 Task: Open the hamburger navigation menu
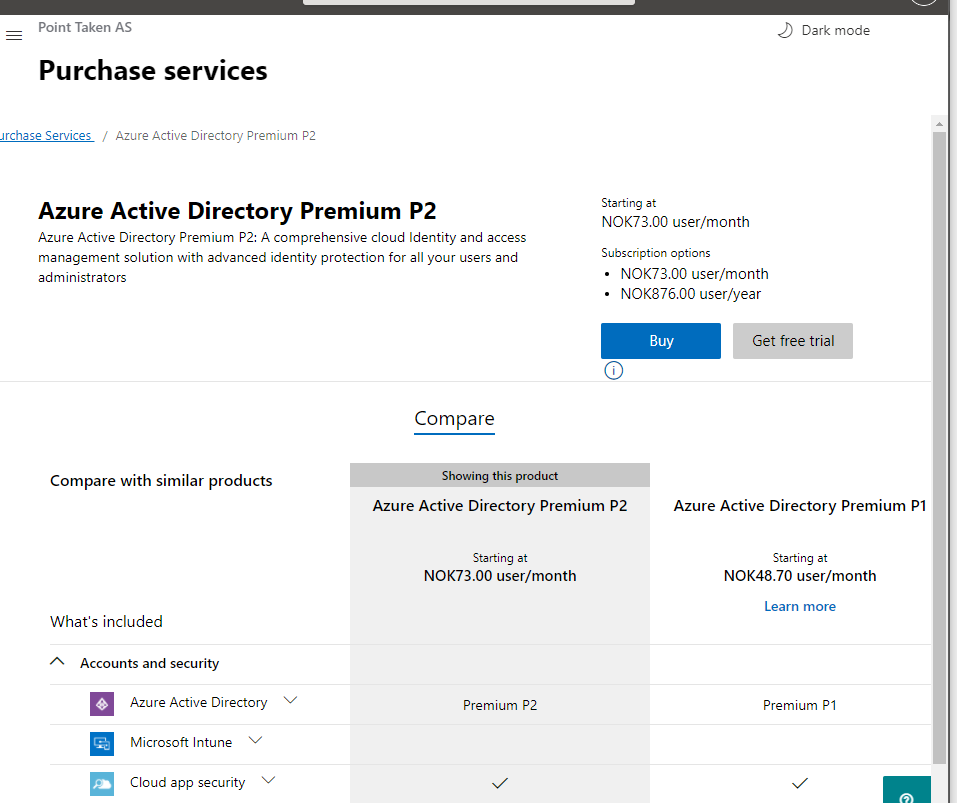pyautogui.click(x=14, y=35)
